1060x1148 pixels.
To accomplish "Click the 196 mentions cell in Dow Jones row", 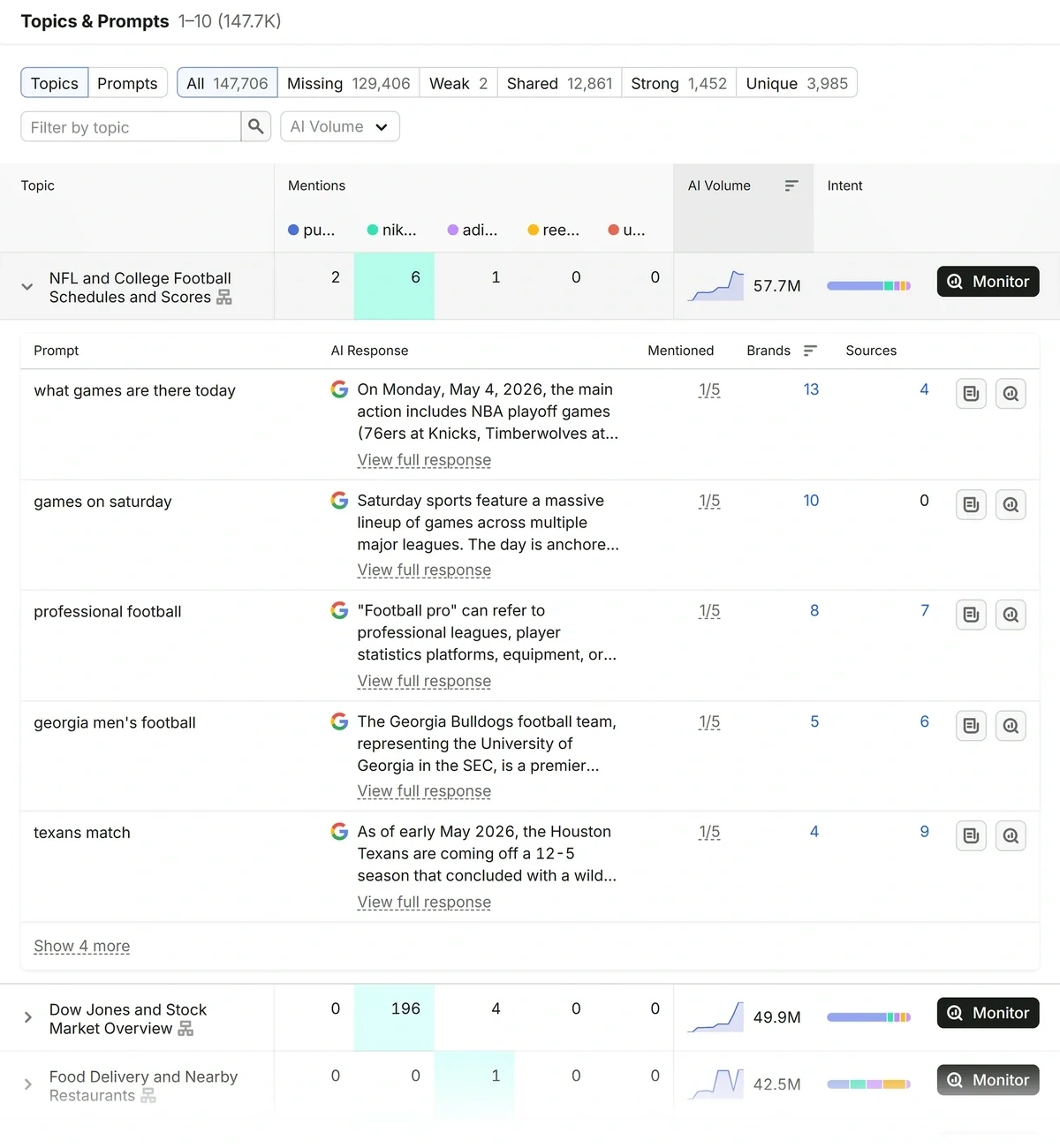I will tap(394, 1017).
